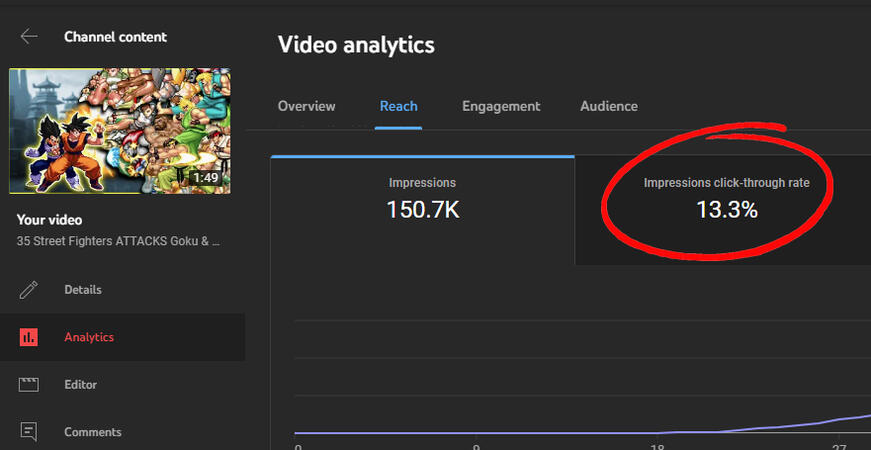Click the Comments speech bubble icon
871x450 pixels.
coord(28,432)
